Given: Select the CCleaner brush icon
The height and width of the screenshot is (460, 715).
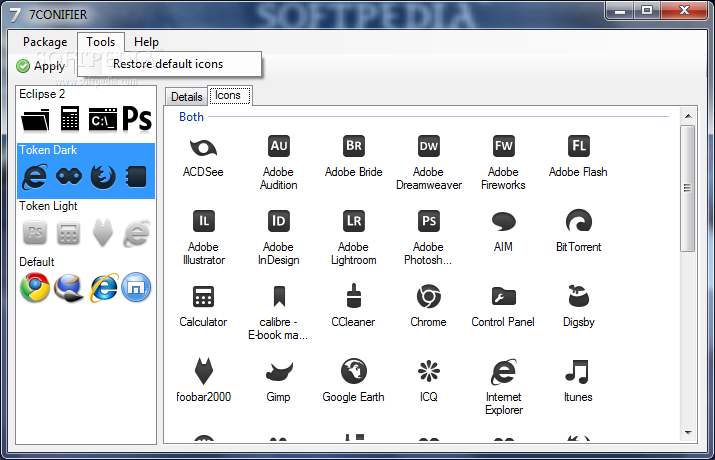Looking at the screenshot, I should (354, 296).
